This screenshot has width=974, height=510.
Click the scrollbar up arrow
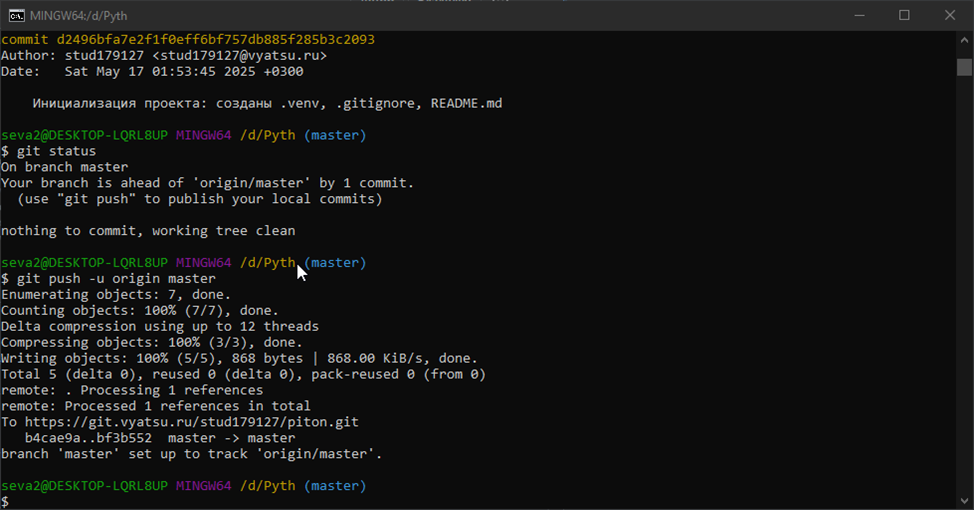(964, 40)
